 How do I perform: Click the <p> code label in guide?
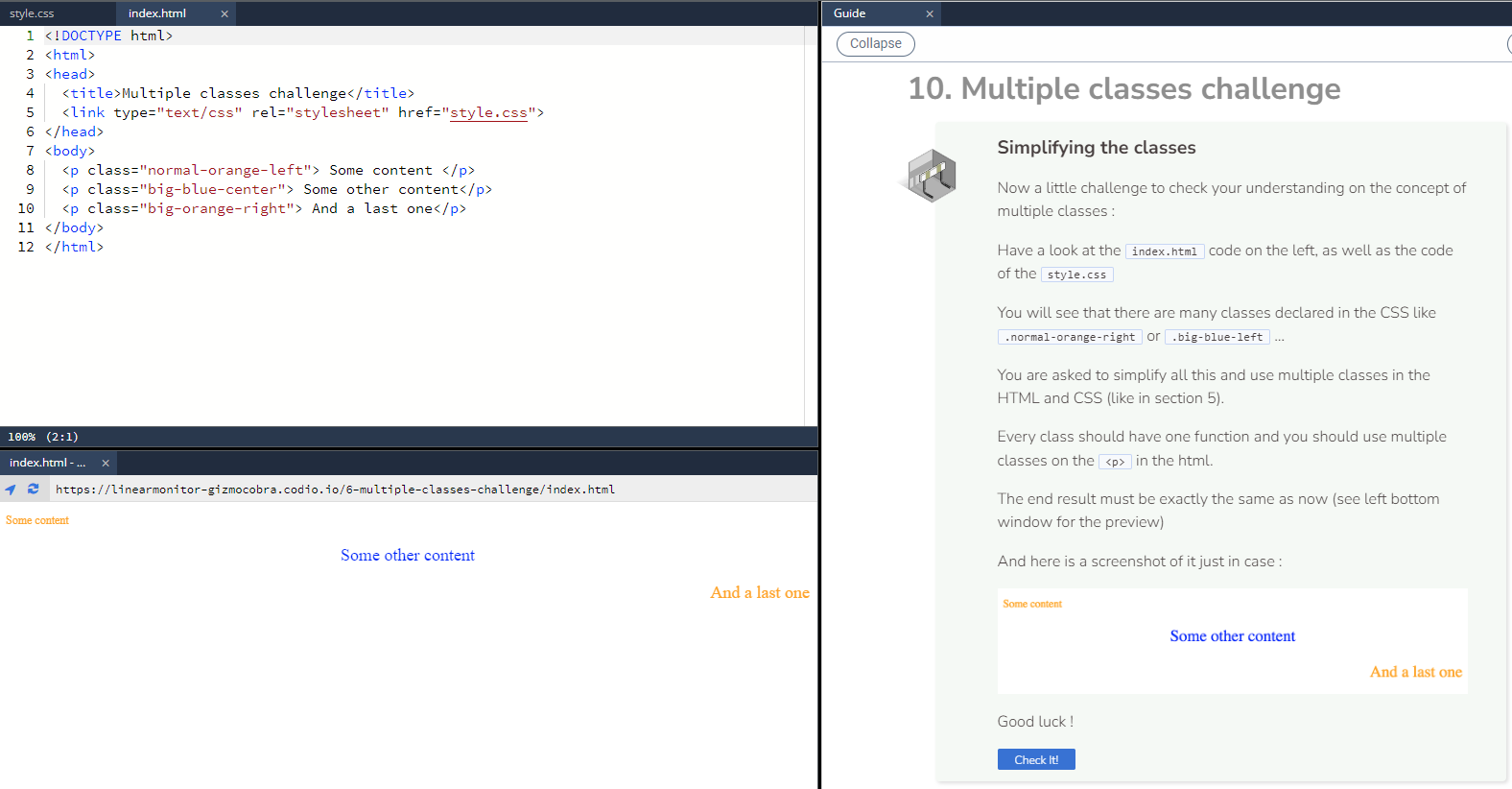(x=1115, y=462)
